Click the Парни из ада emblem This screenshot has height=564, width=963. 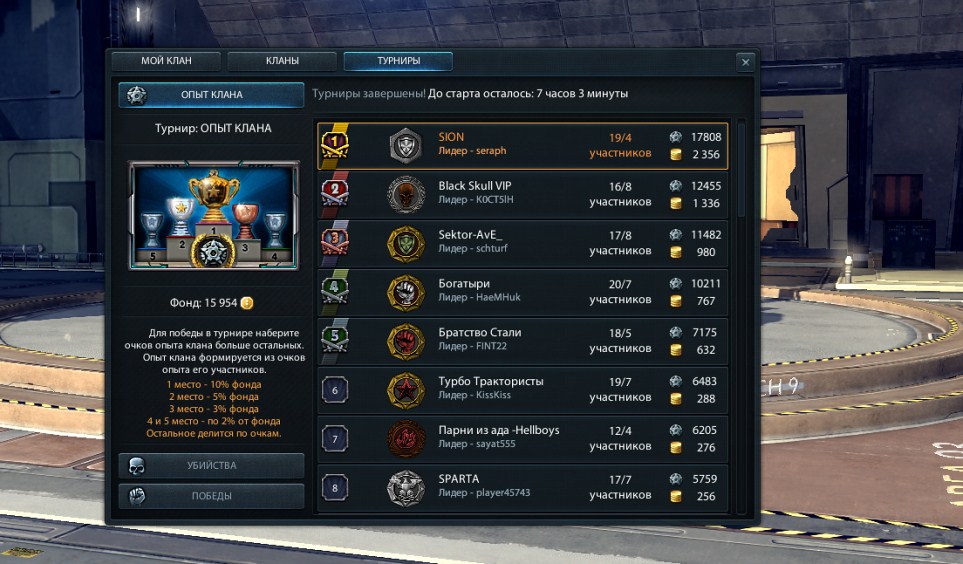[x=405, y=439]
